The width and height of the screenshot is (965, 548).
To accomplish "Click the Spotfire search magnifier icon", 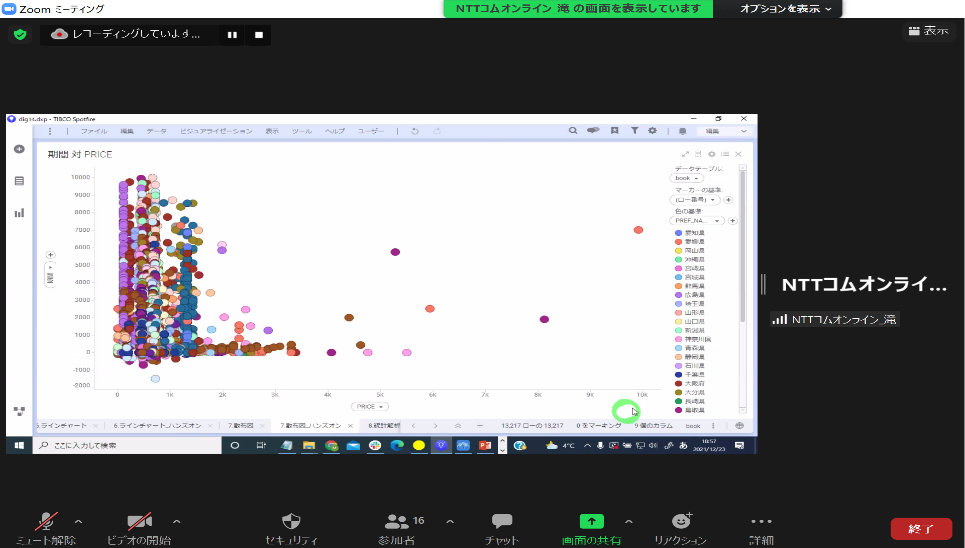I will pyautogui.click(x=573, y=131).
